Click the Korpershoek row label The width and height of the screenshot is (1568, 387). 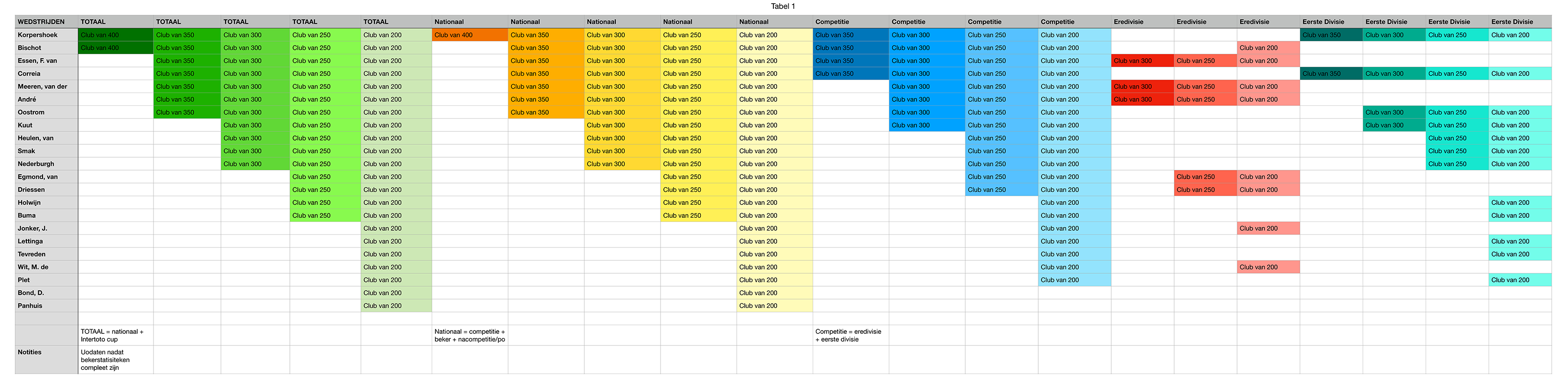point(38,35)
